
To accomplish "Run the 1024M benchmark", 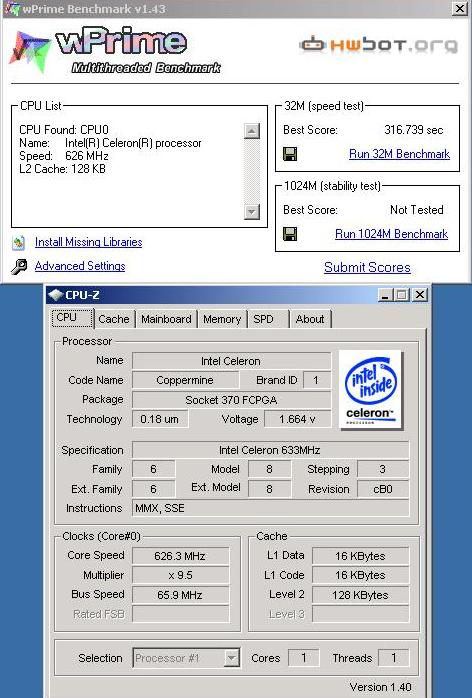I will (x=391, y=234).
